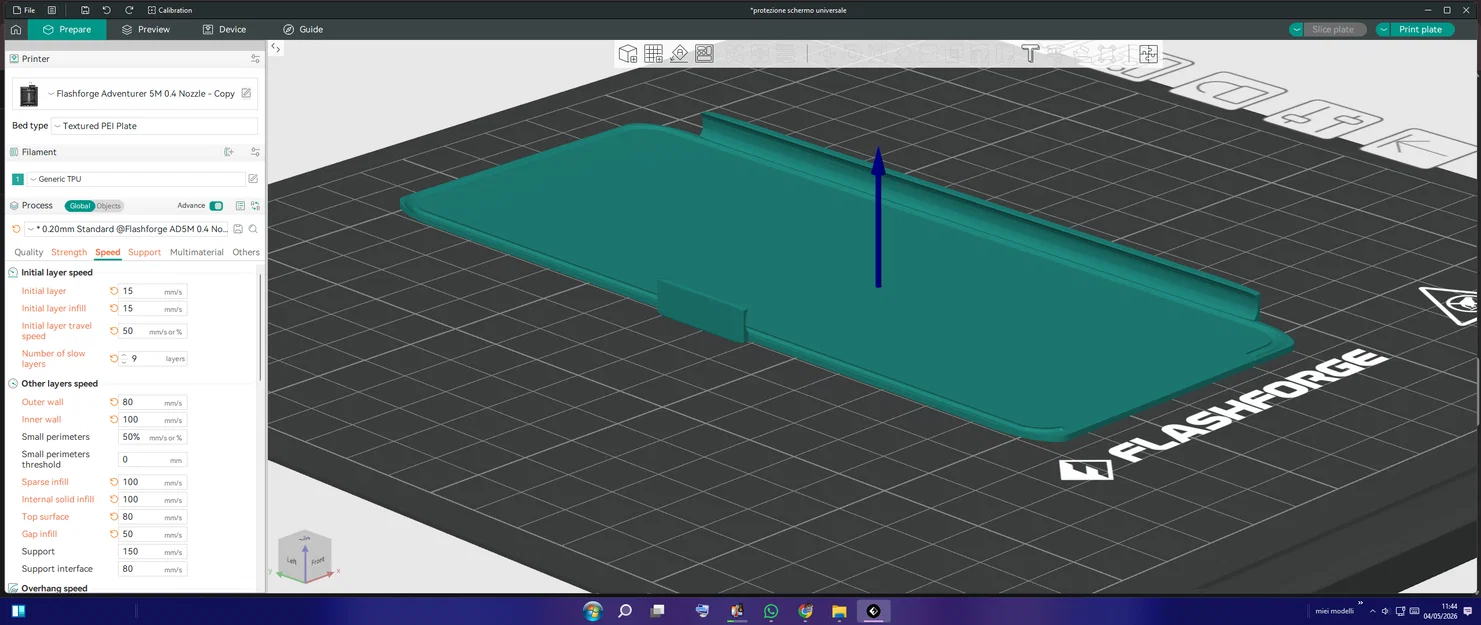This screenshot has height=625, width=1481.
Task: Click the Add plate grid icon
Action: click(x=653, y=54)
